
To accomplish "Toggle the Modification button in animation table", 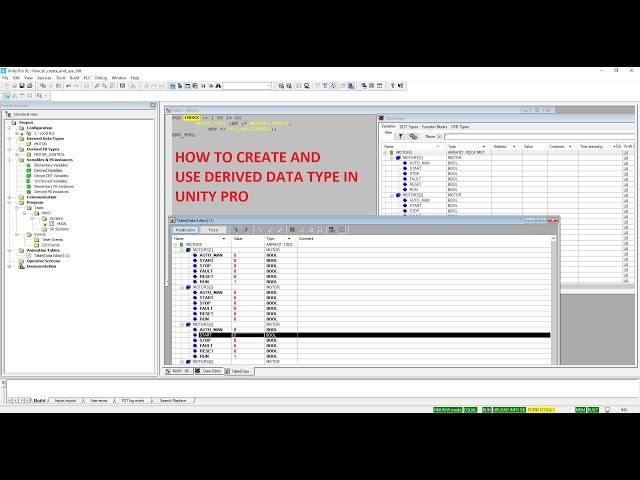I will (185, 230).
